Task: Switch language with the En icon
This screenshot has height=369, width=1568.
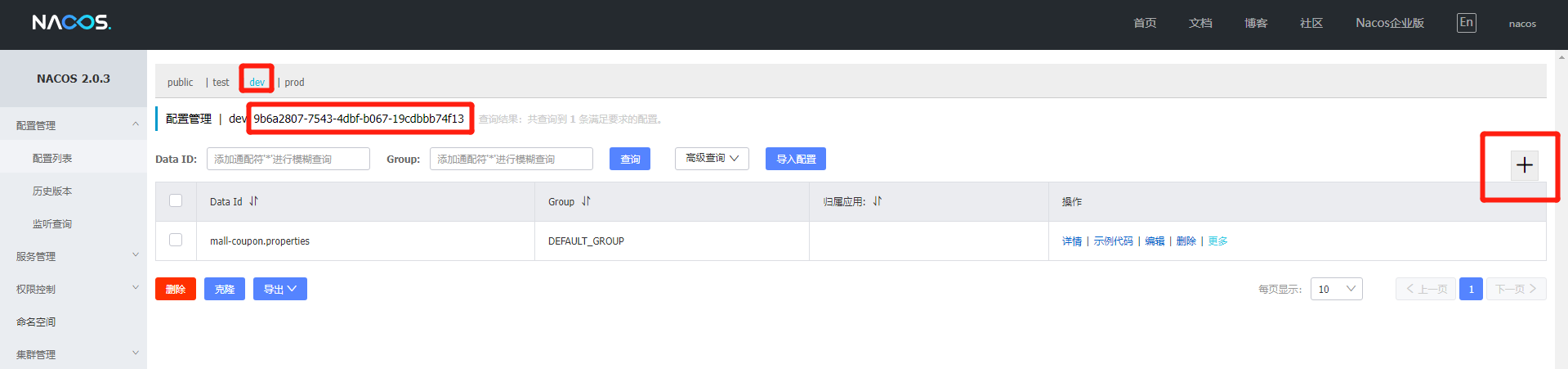Action: 1466,23
